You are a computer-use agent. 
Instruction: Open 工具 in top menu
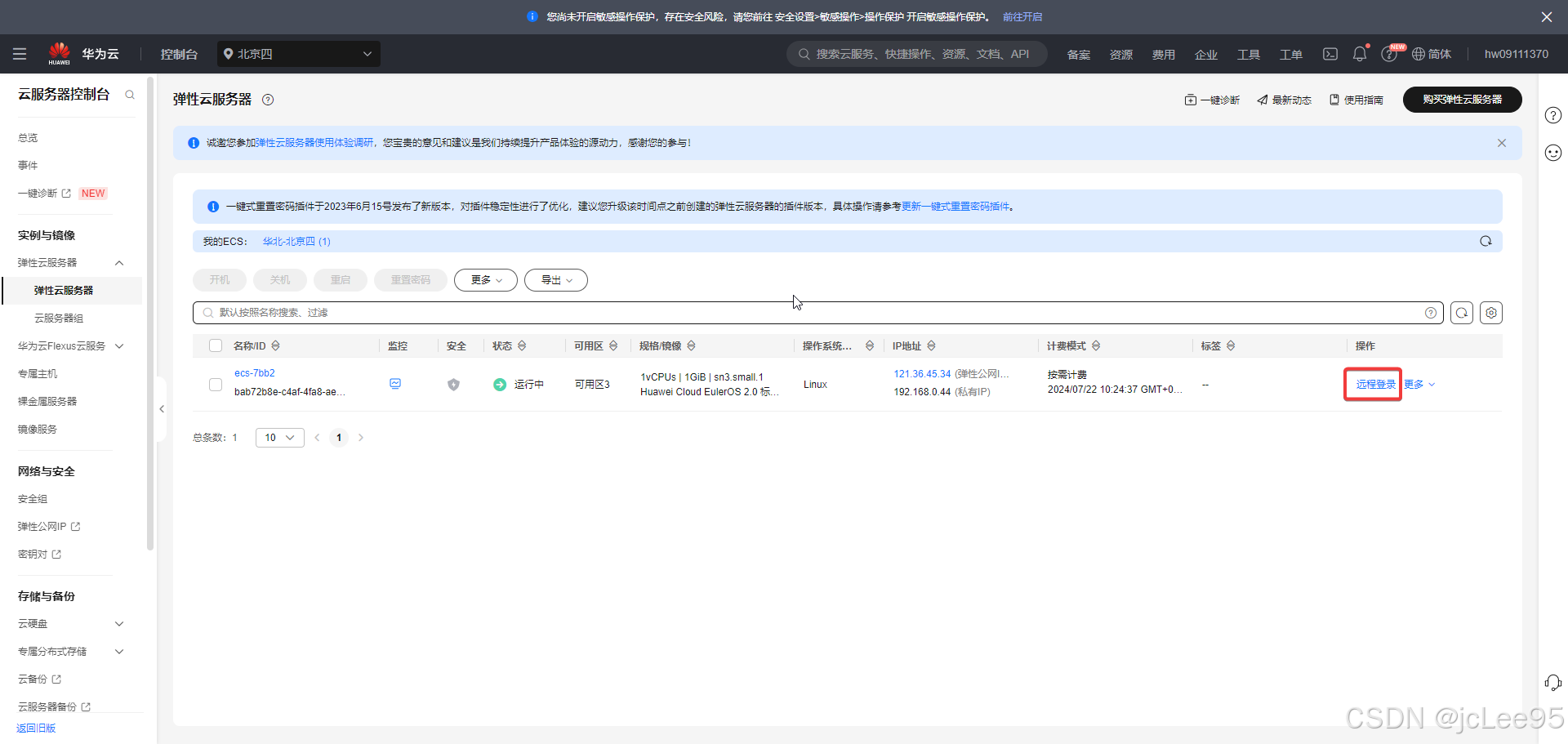[1249, 55]
